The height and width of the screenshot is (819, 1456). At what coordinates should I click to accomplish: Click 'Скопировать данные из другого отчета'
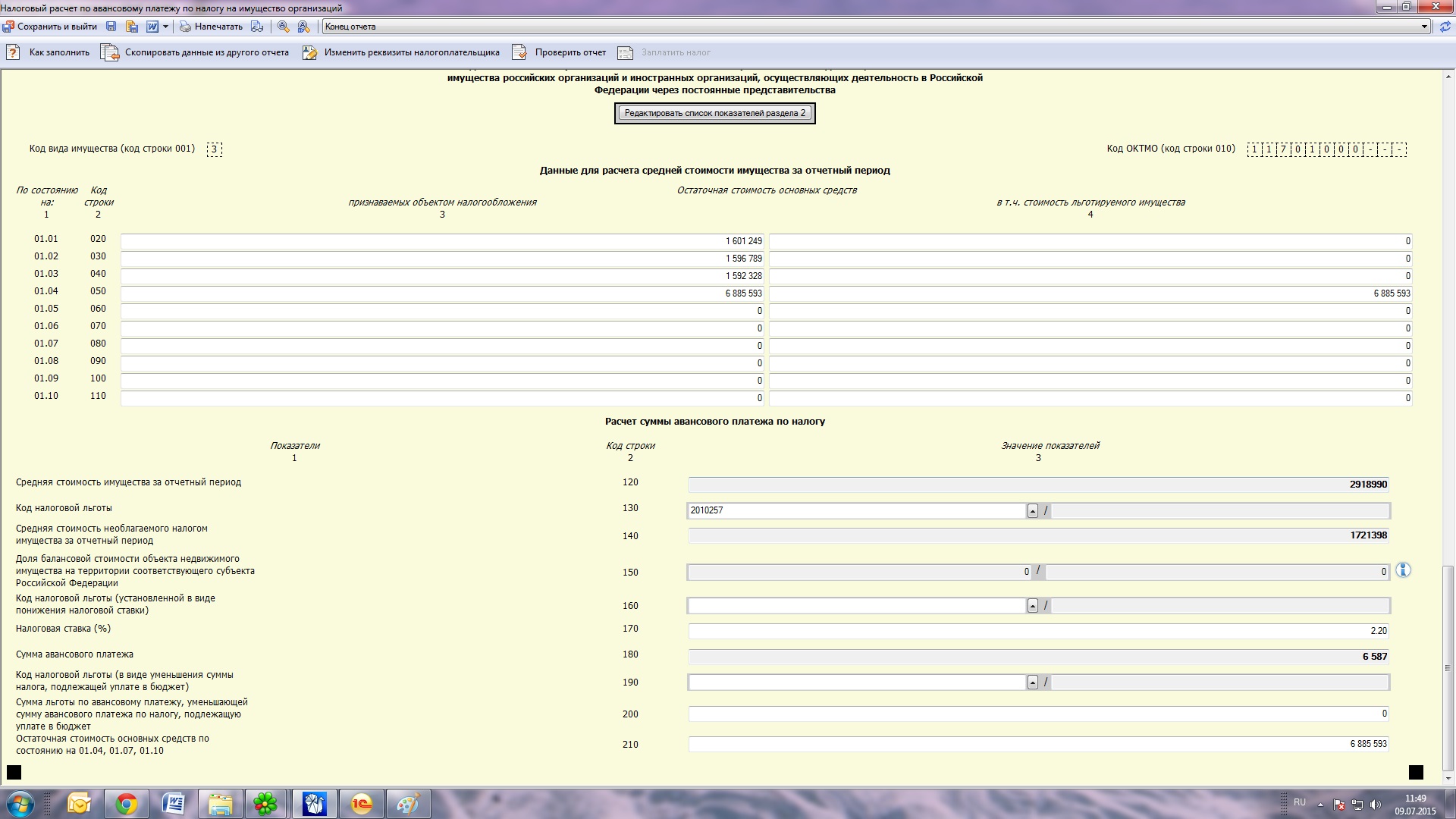196,52
